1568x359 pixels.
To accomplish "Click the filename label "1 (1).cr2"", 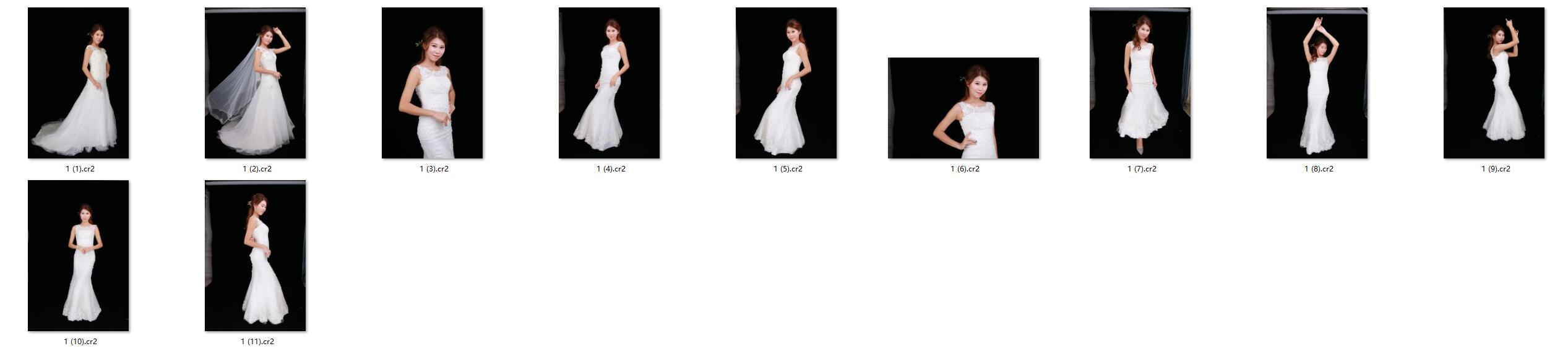I will 80,169.
